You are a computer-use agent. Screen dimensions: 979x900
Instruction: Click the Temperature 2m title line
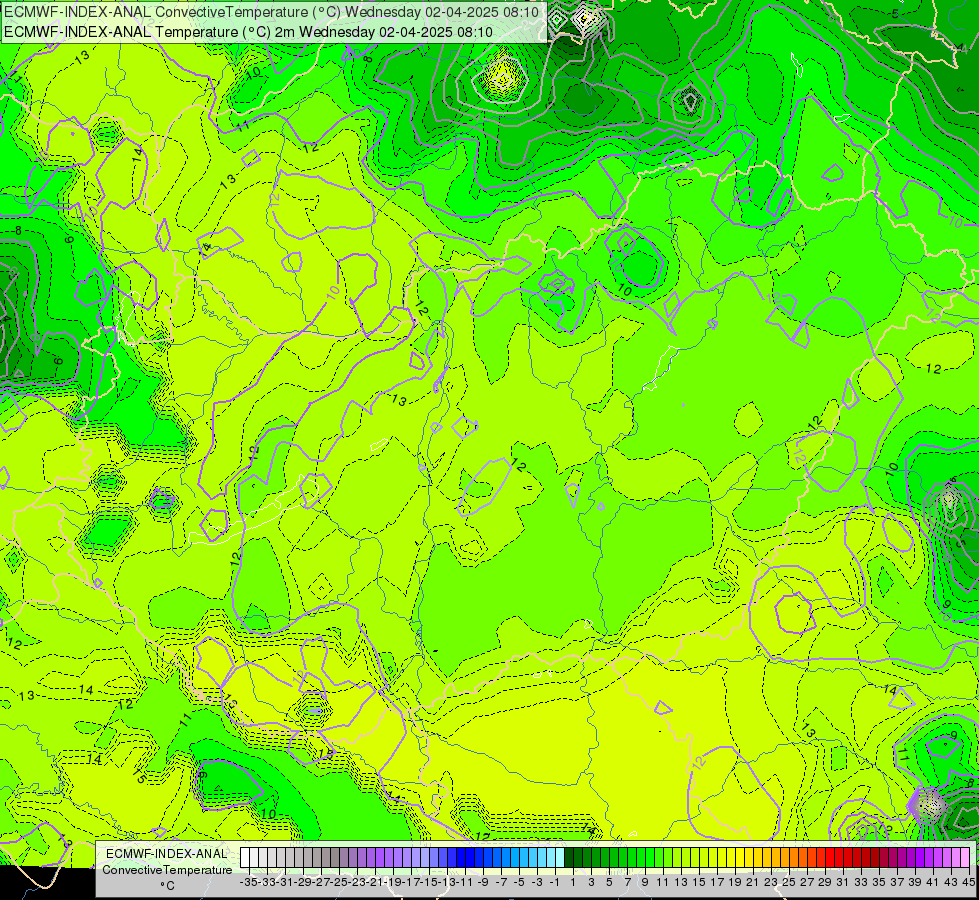pos(248,32)
